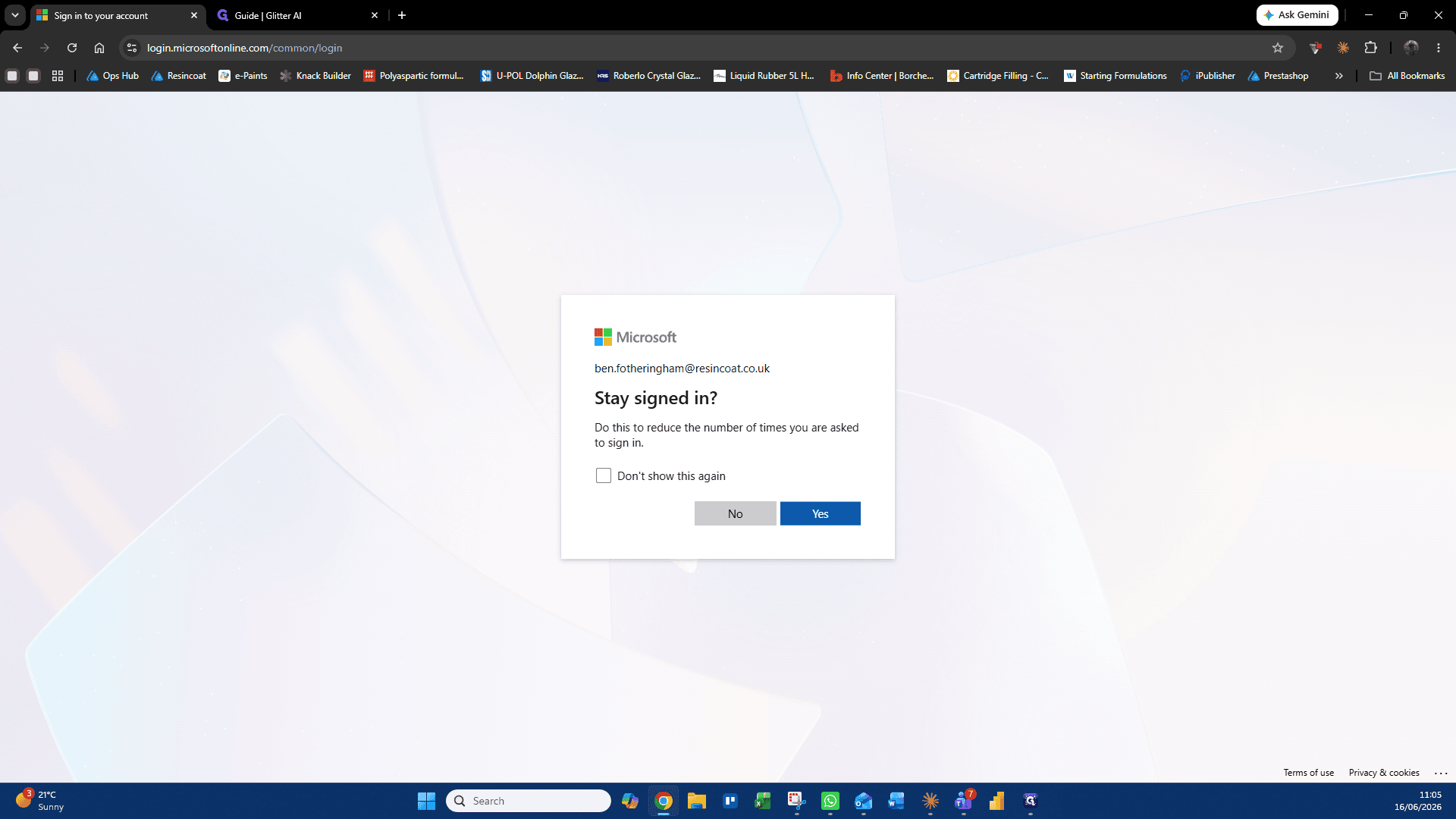Click the No button

735,513
